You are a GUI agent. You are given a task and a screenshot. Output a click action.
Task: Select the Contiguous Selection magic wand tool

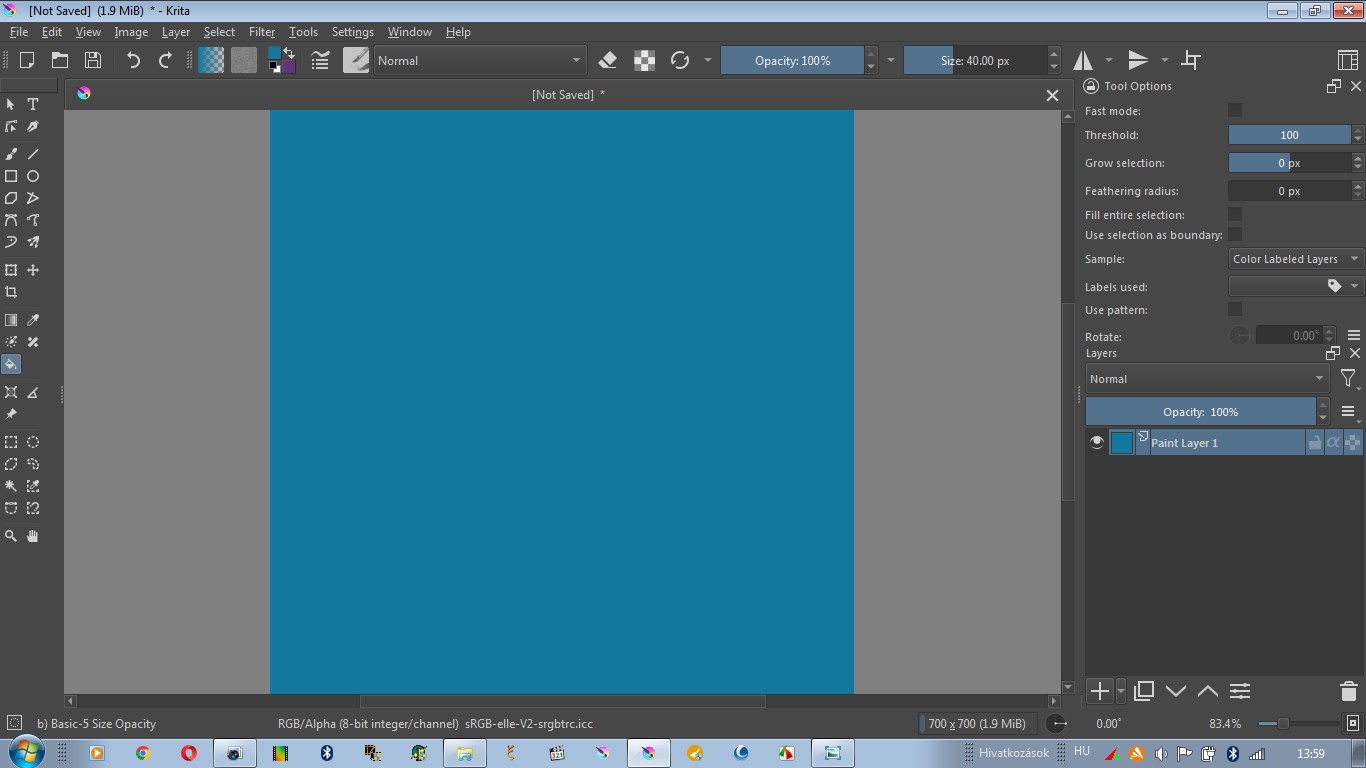[11, 486]
